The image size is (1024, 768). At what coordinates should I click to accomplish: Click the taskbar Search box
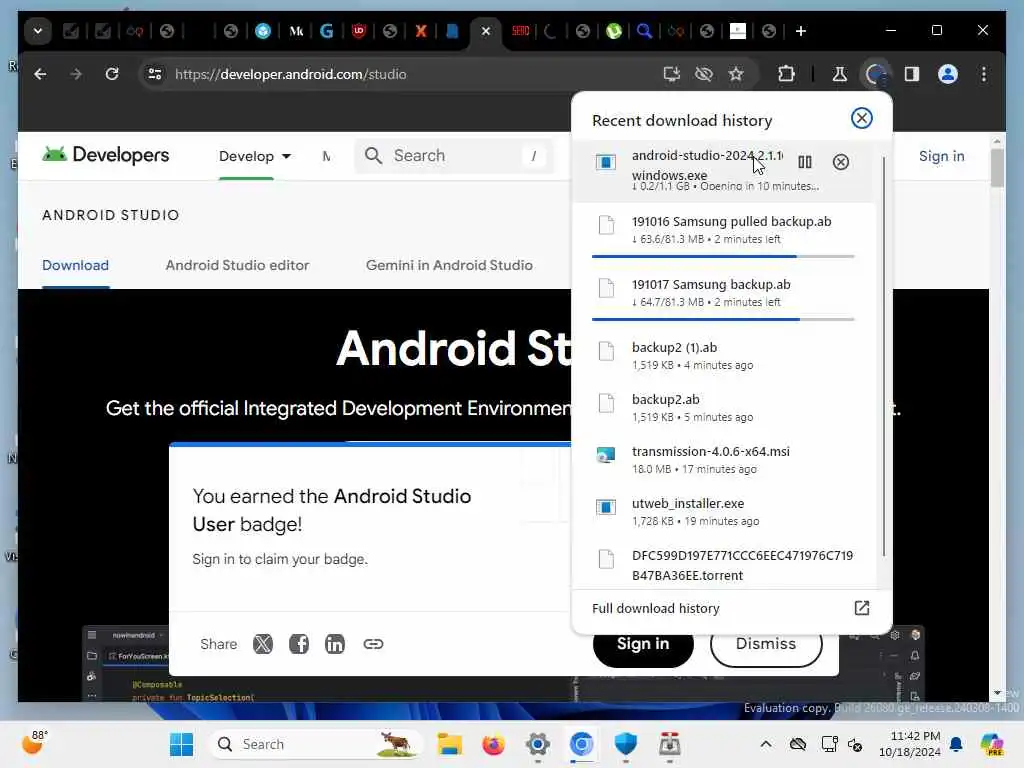coord(316,744)
